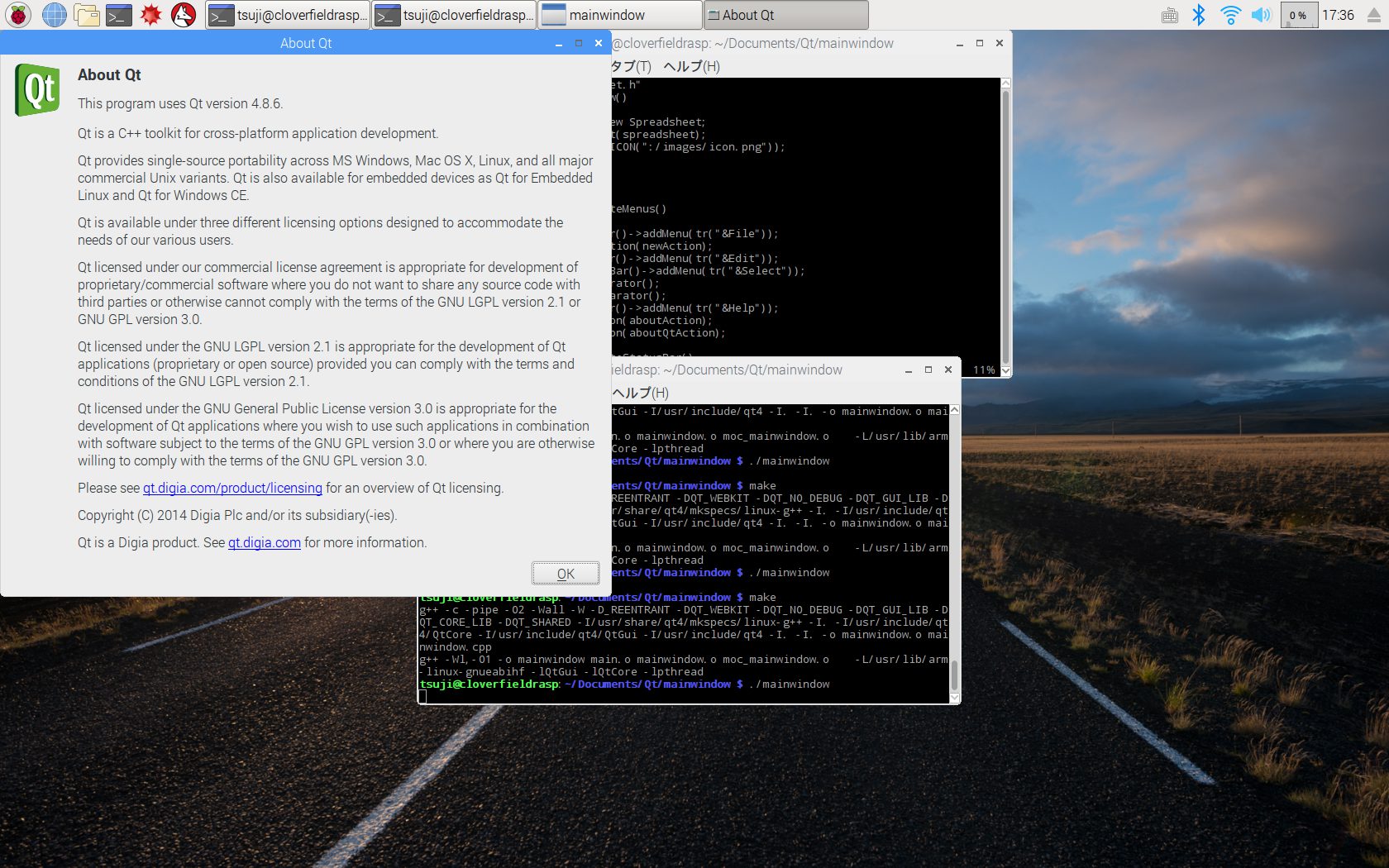Click the lower terminal scrollbar up arrow
The height and width of the screenshot is (868, 1389).
tap(955, 410)
